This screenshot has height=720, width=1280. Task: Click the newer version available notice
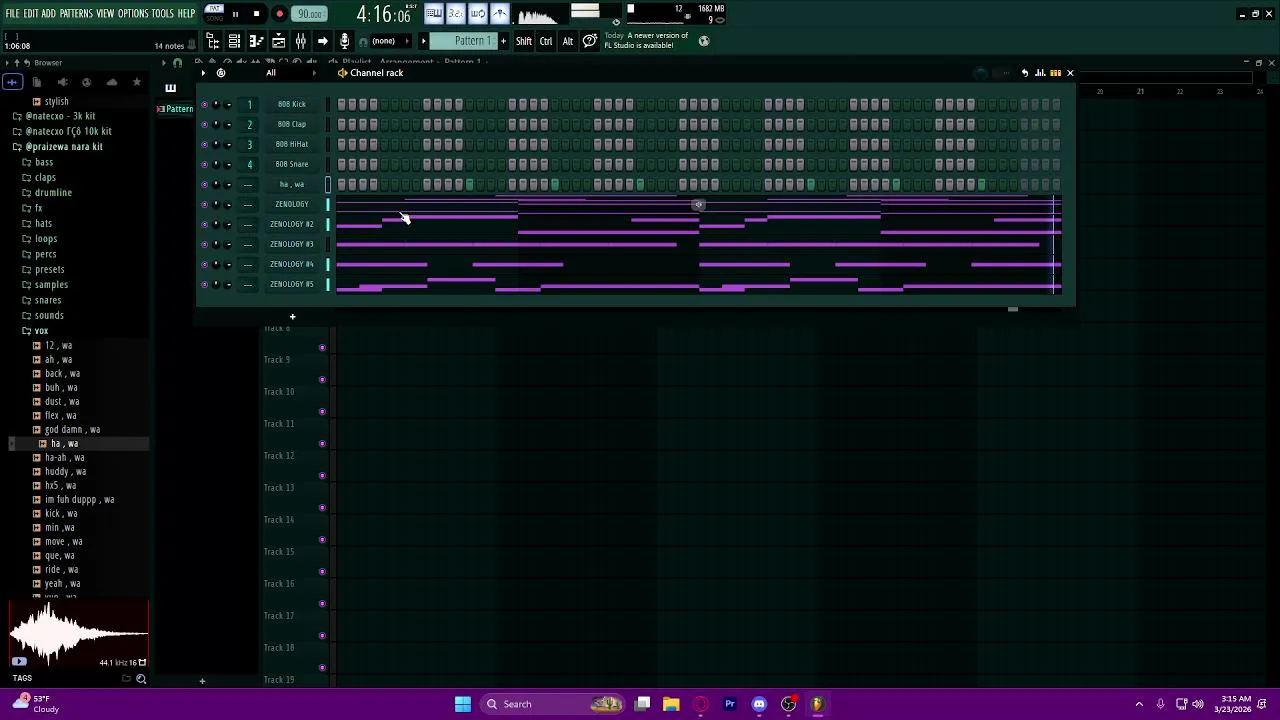click(x=646, y=41)
